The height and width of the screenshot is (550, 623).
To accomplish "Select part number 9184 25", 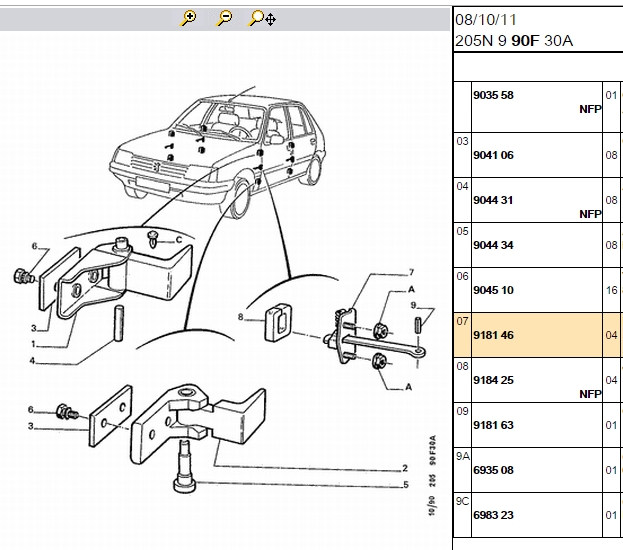I will pos(493,380).
